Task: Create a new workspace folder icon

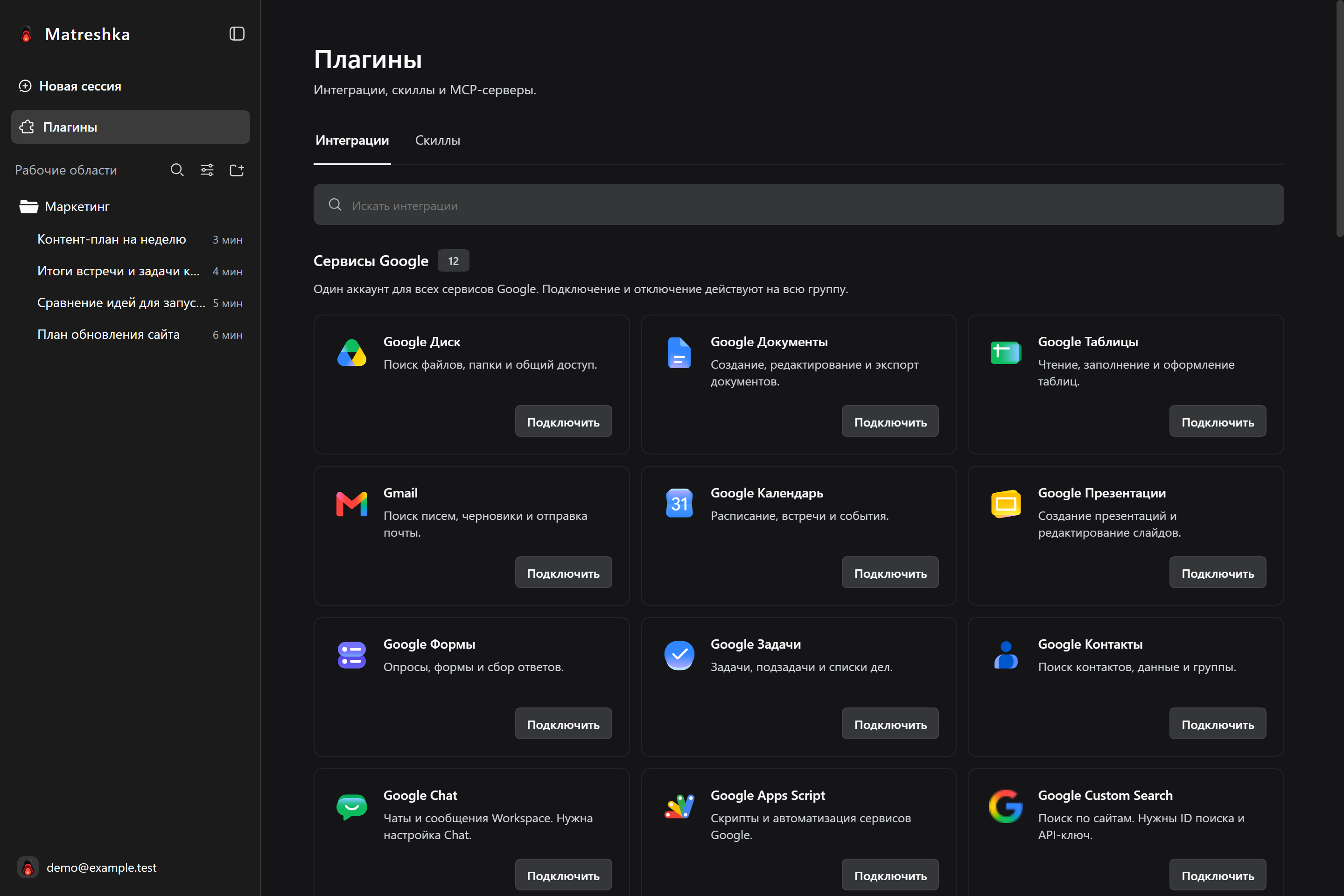Action: coord(237,170)
